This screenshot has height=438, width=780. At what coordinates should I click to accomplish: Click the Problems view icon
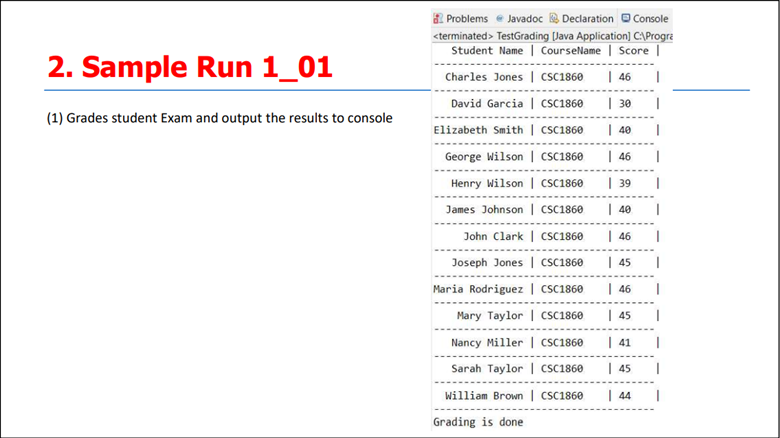[438, 18]
